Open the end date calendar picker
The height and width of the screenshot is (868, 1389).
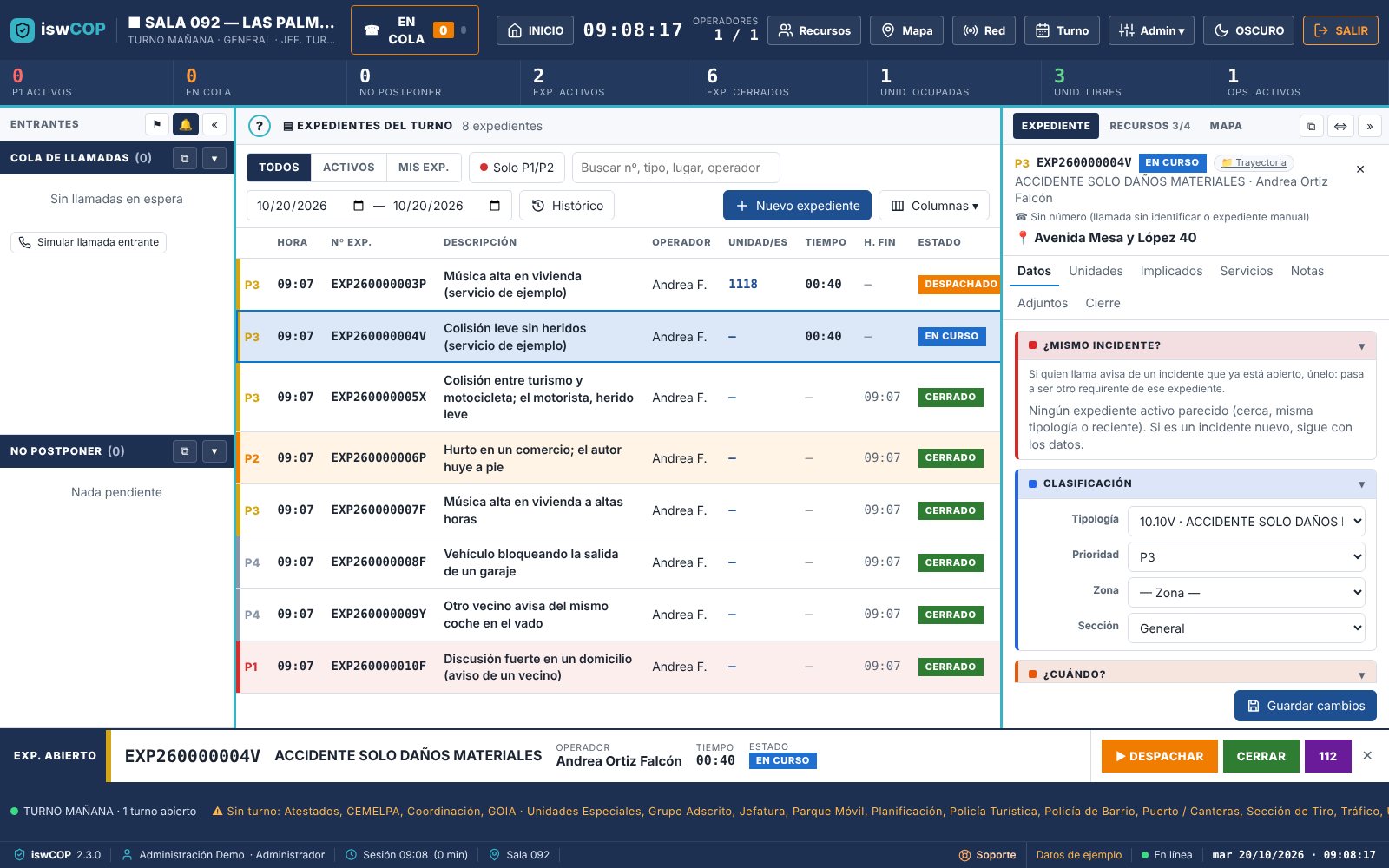coord(495,206)
